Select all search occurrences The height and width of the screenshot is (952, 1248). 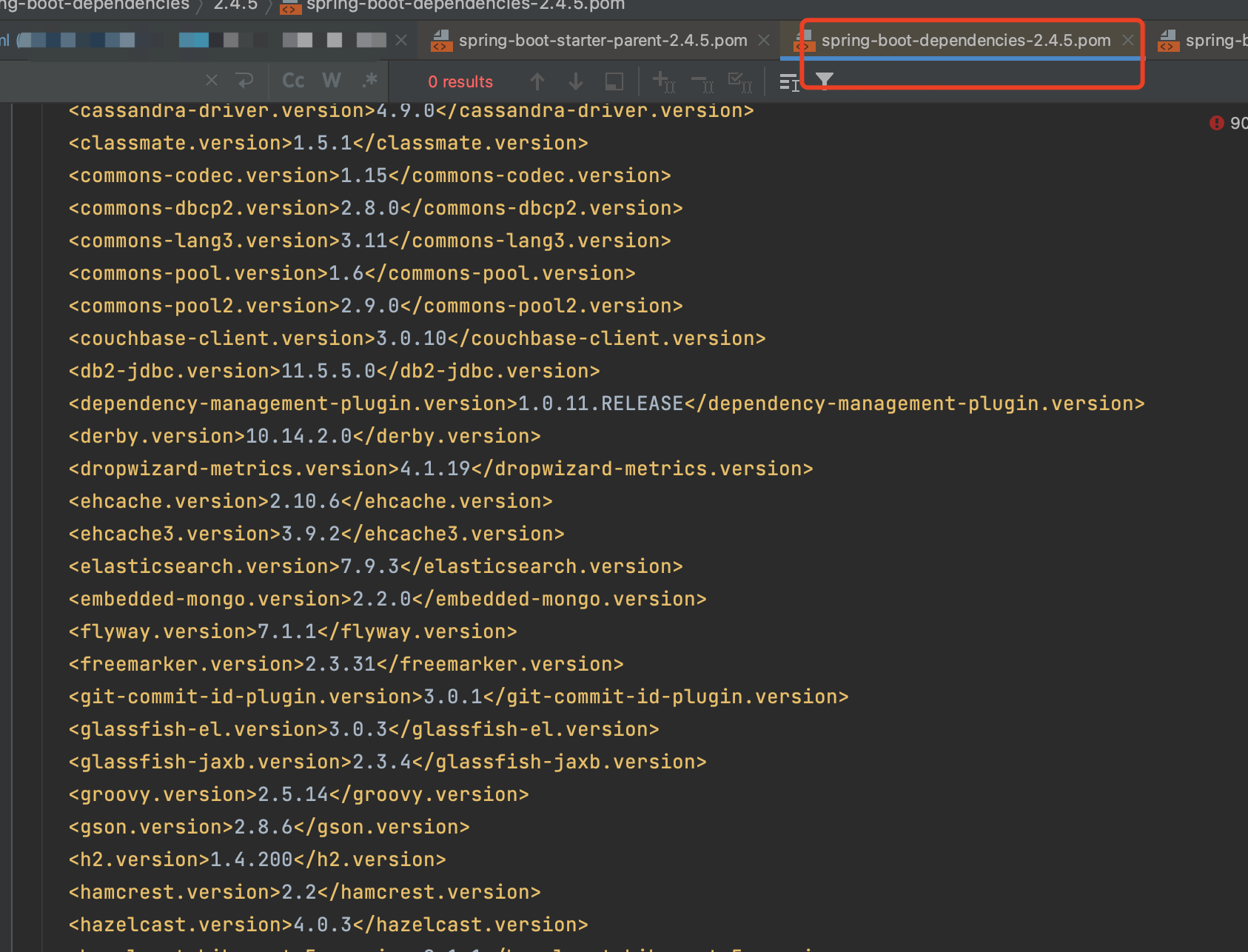coord(740,81)
